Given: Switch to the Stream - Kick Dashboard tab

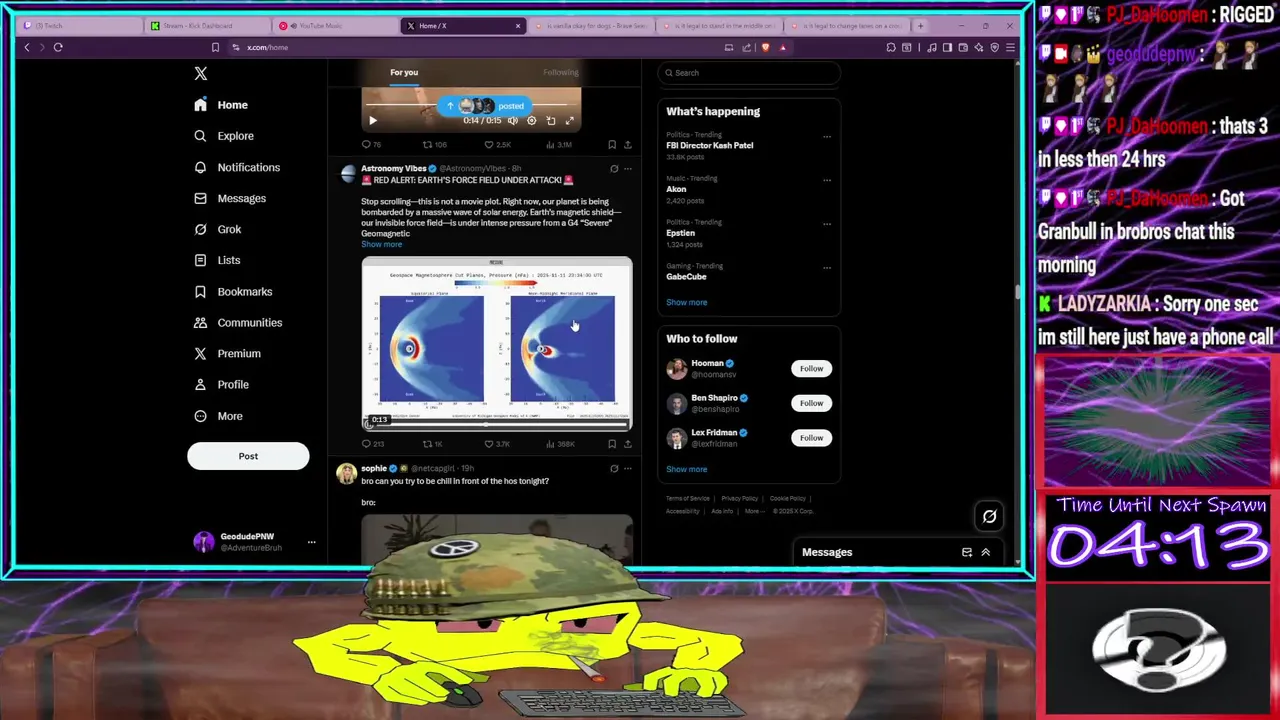Looking at the screenshot, I should 208,25.
